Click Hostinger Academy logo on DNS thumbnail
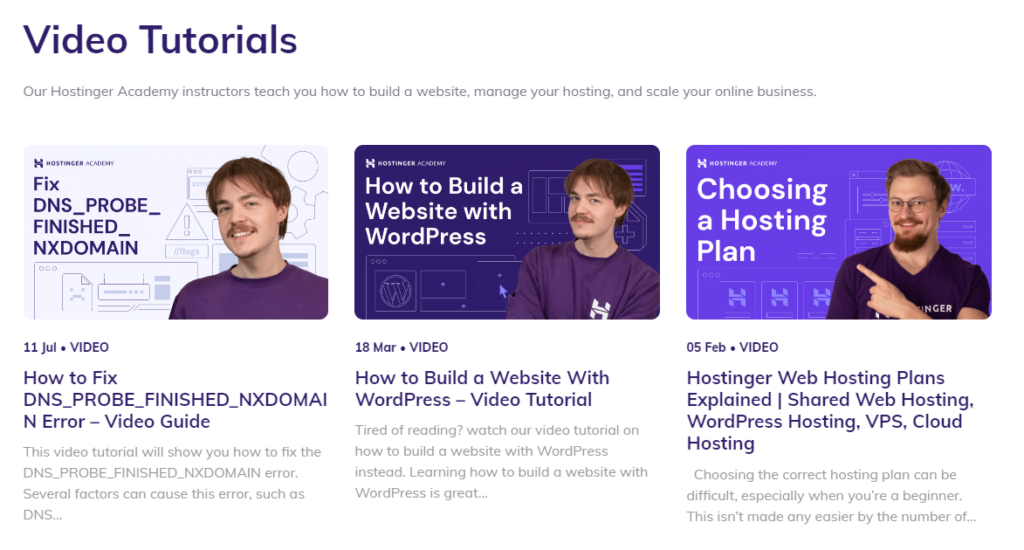1024x550 pixels. [74, 163]
